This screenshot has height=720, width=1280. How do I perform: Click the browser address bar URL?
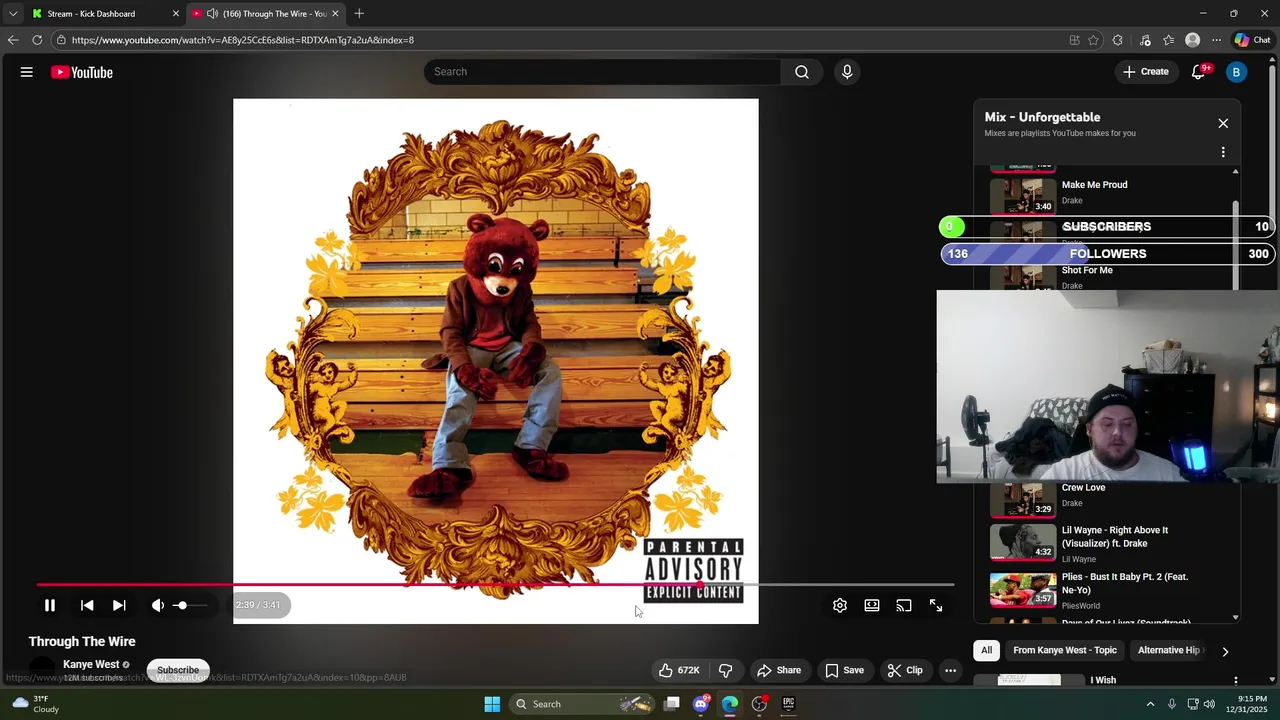point(243,40)
